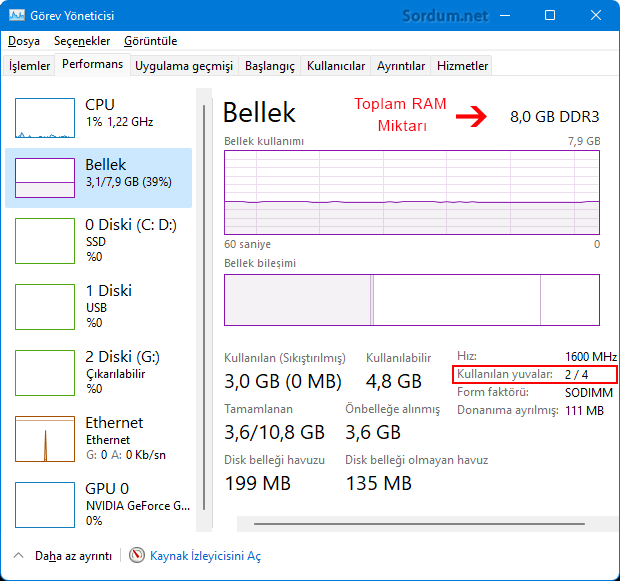620x581 pixels.
Task: Switch to the İşlemler tab
Action: pos(29,66)
